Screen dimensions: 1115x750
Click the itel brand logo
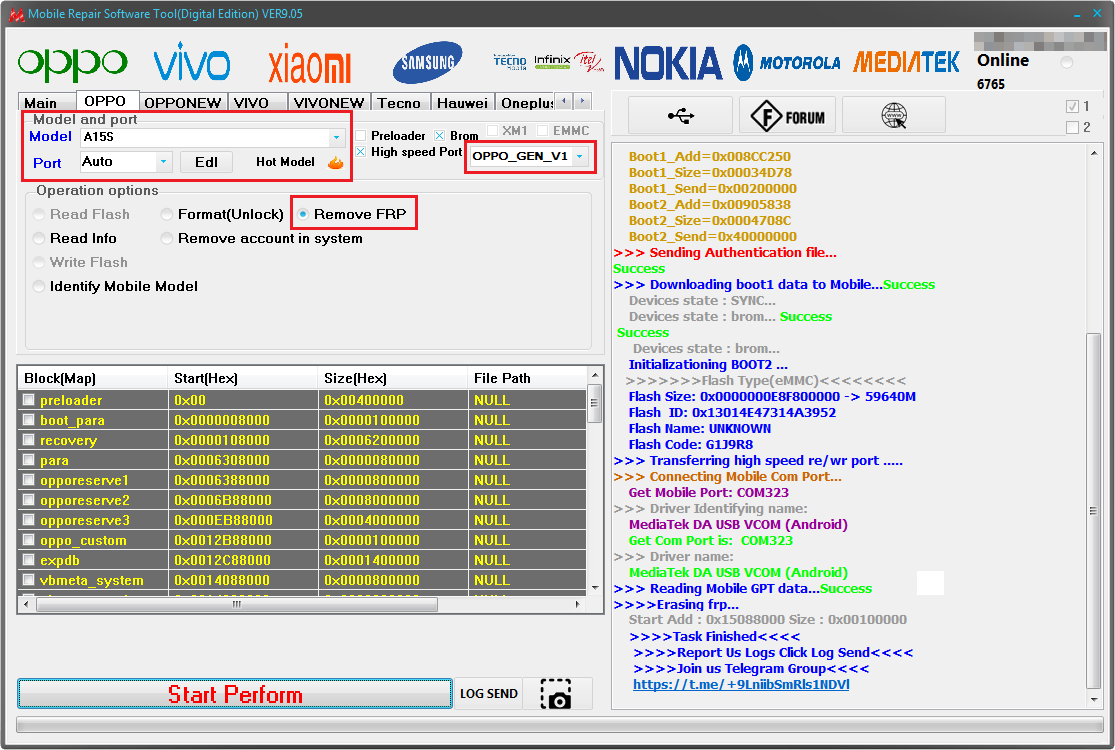589,62
